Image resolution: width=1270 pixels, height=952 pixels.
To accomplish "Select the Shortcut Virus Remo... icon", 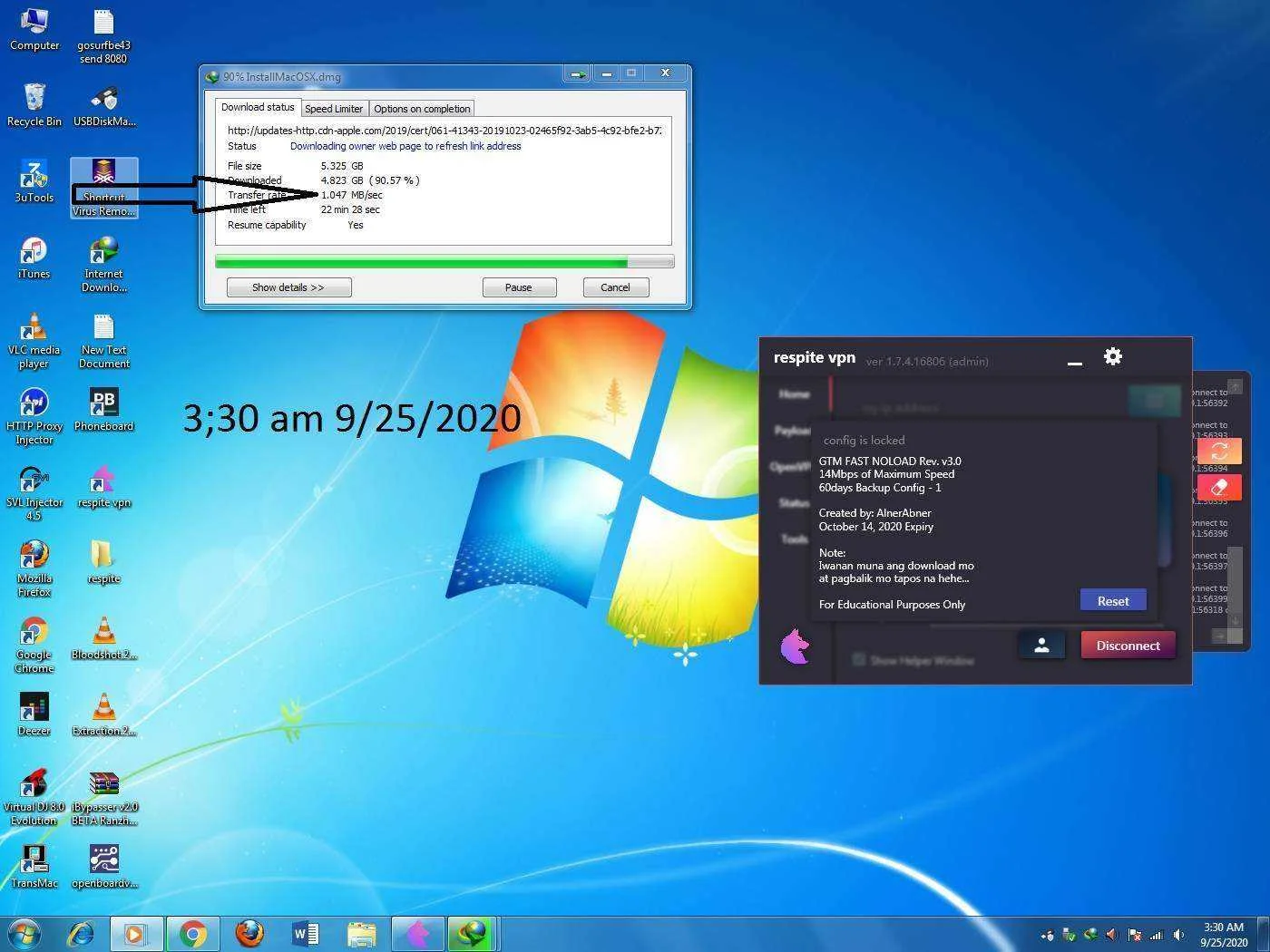I will [x=103, y=188].
